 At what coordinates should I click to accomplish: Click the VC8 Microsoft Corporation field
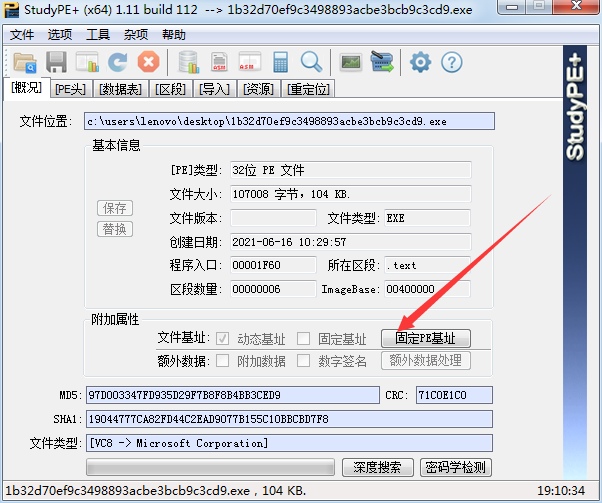coord(289,443)
